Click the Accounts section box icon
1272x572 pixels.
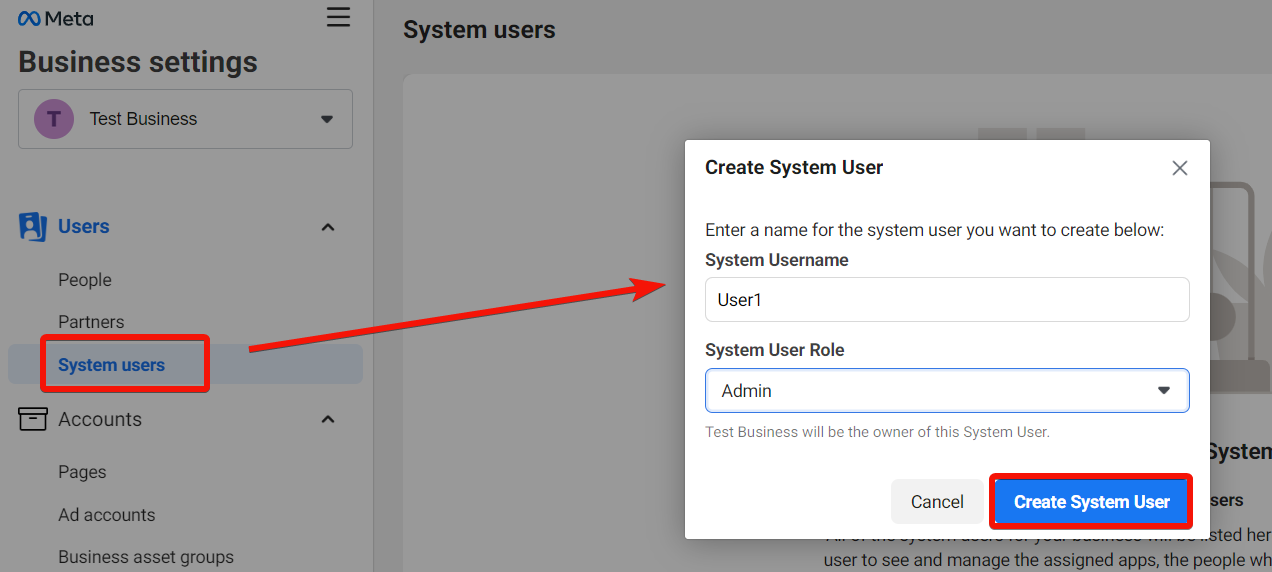(x=33, y=419)
